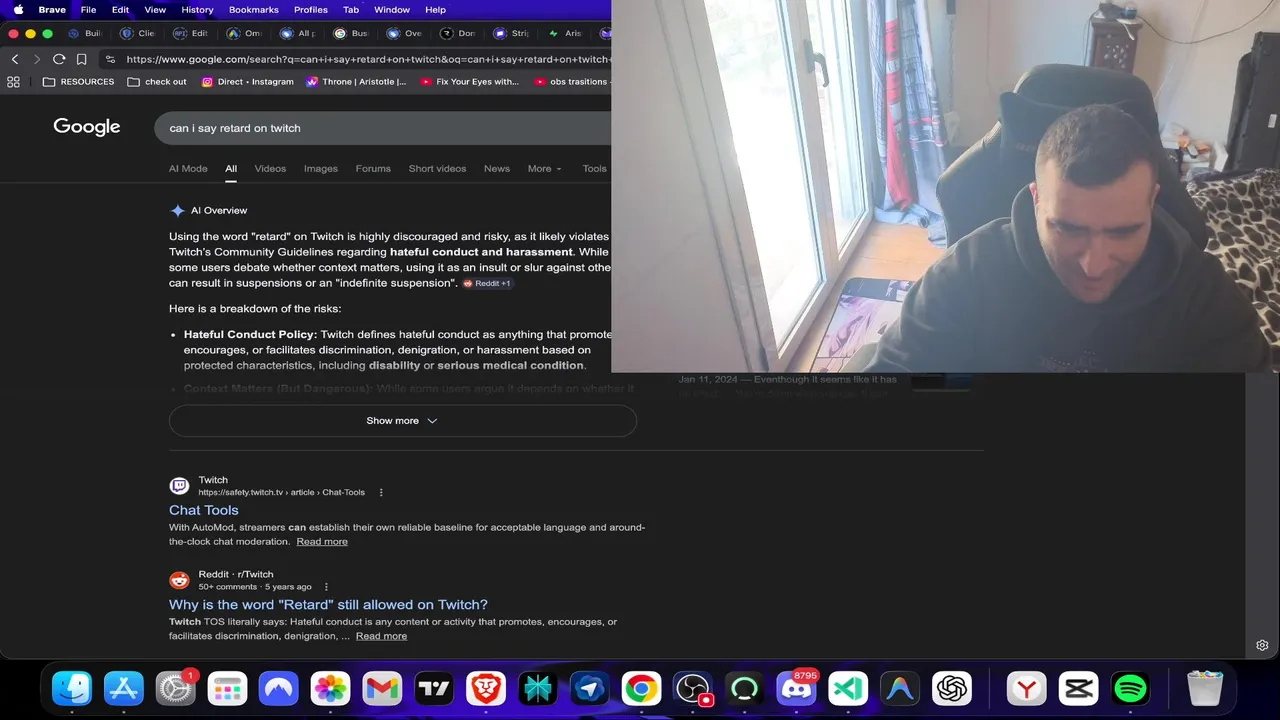
Task: Open Why is the word Retard result
Action: [x=328, y=604]
